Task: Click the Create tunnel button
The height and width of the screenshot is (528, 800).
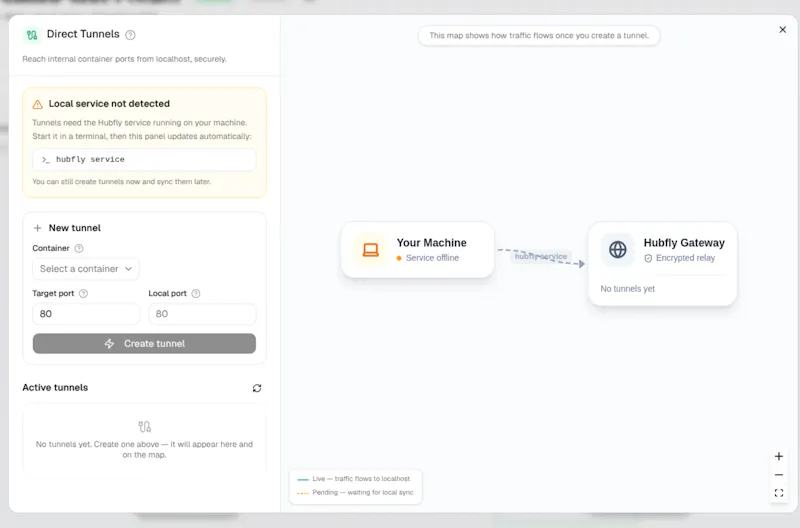Action: click(144, 343)
